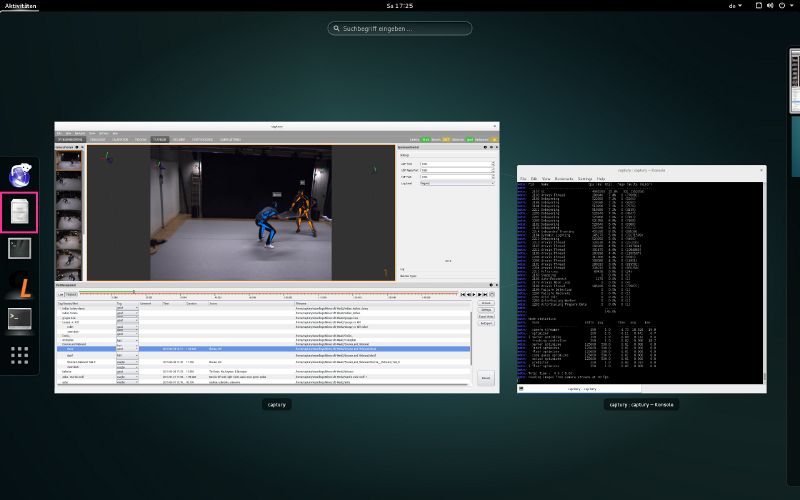Open the terminal prompt icon in dock

(x=20, y=319)
